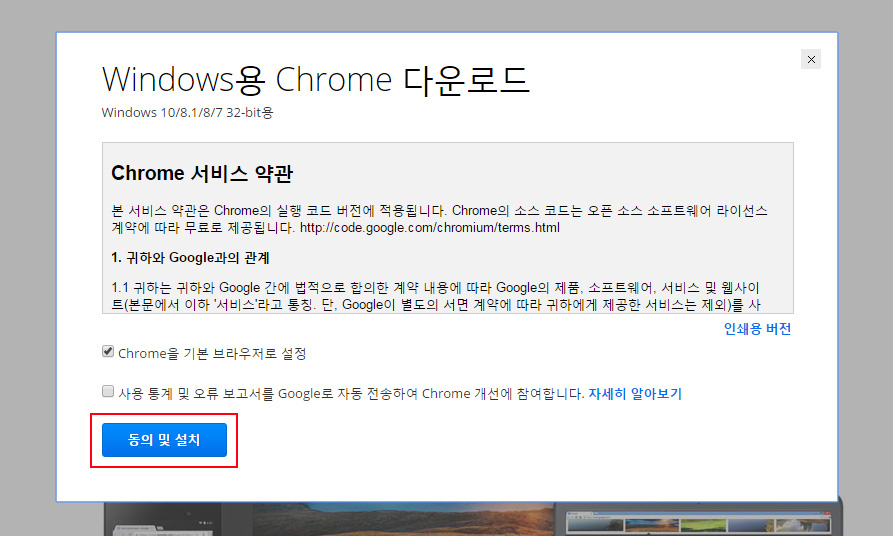893x536 pixels.
Task: Click the chromium terms.html URL text
Action: point(429,228)
